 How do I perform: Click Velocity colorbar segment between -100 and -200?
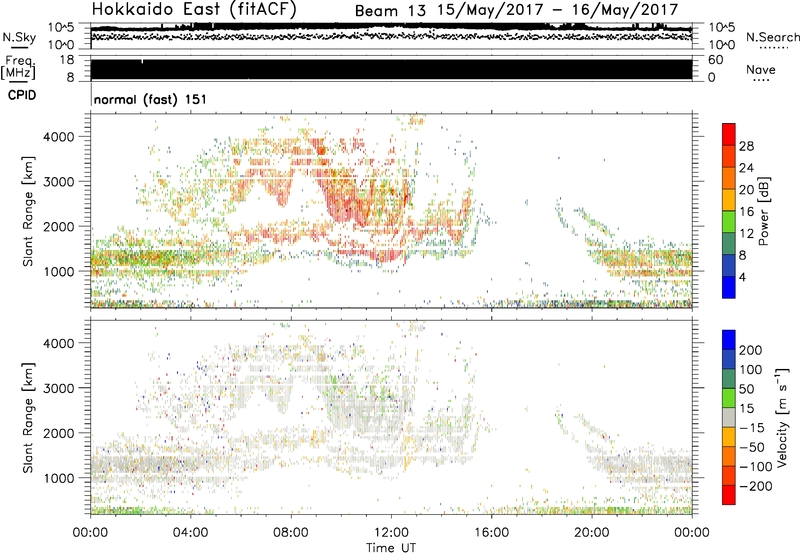click(729, 475)
